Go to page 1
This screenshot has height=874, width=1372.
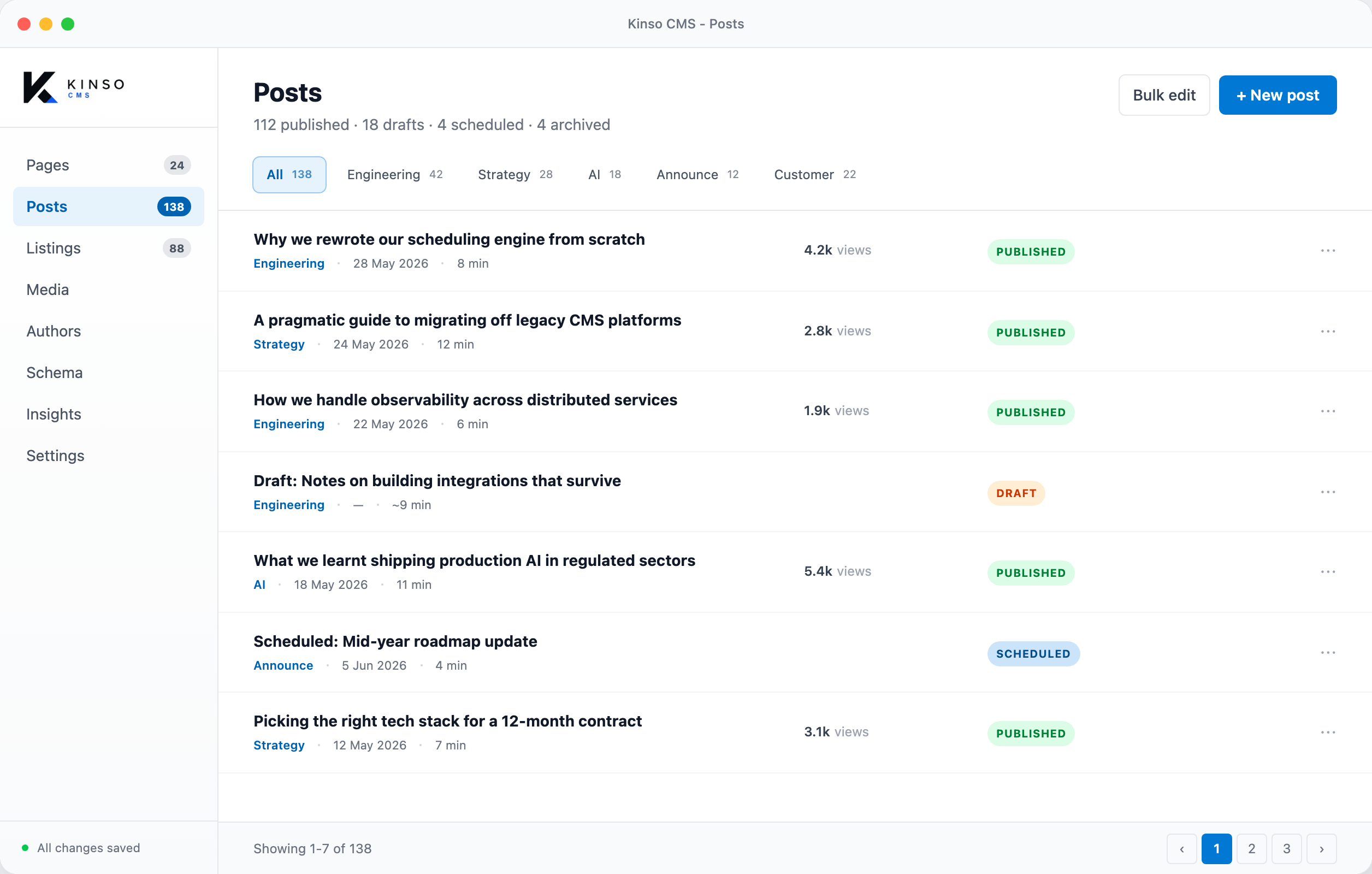(x=1216, y=849)
